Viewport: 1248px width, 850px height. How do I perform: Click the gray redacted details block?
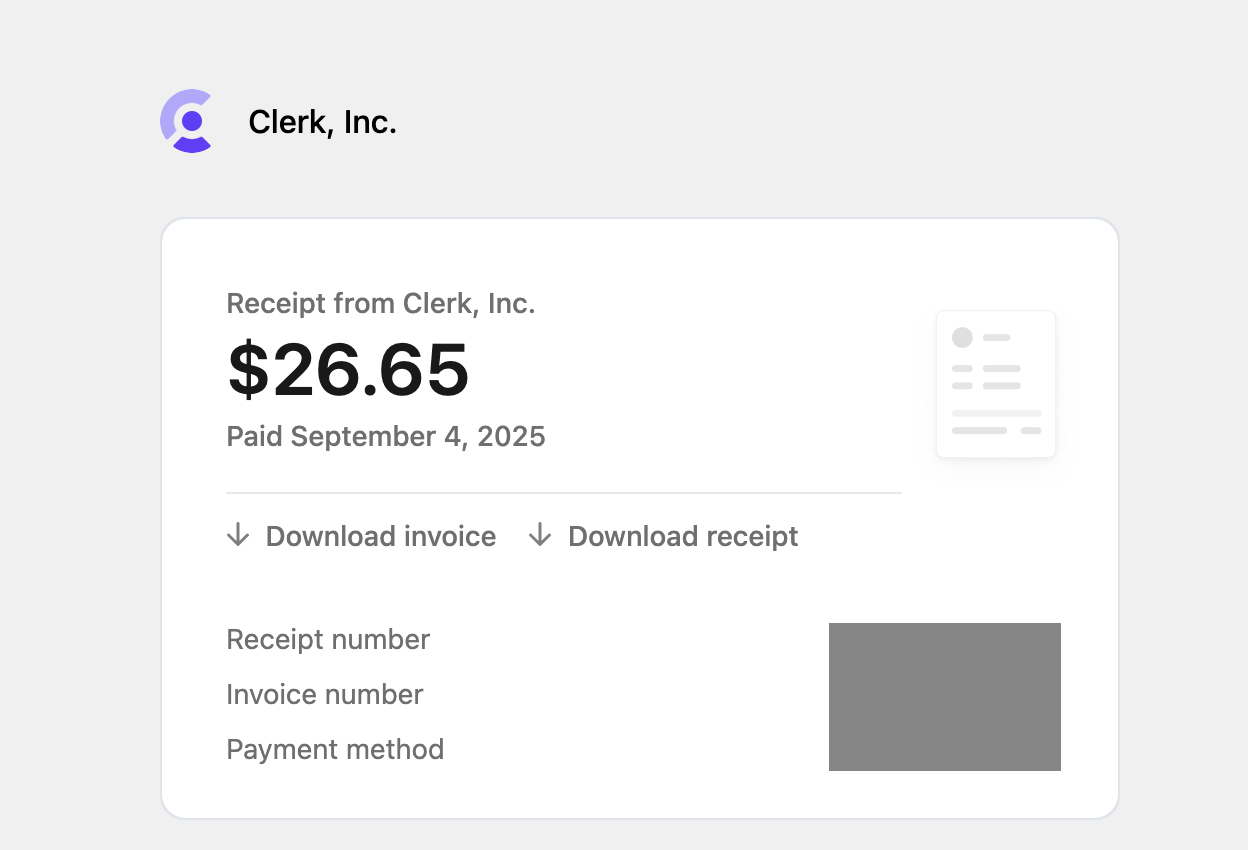point(945,697)
